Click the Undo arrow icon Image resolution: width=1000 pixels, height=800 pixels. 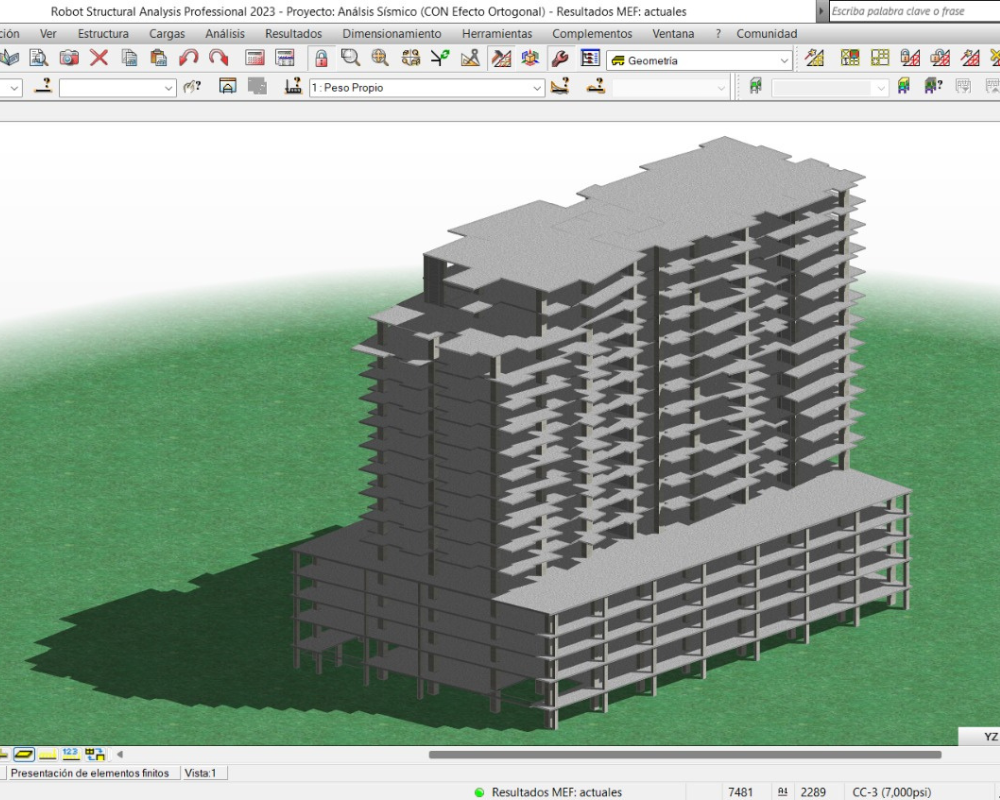click(188, 58)
